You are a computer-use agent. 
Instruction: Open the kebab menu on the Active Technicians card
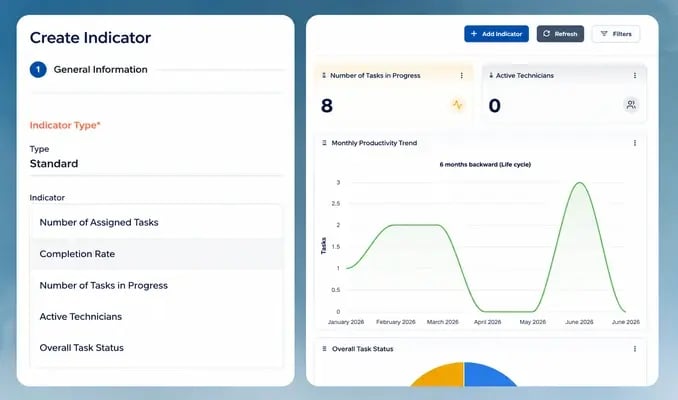(635, 75)
